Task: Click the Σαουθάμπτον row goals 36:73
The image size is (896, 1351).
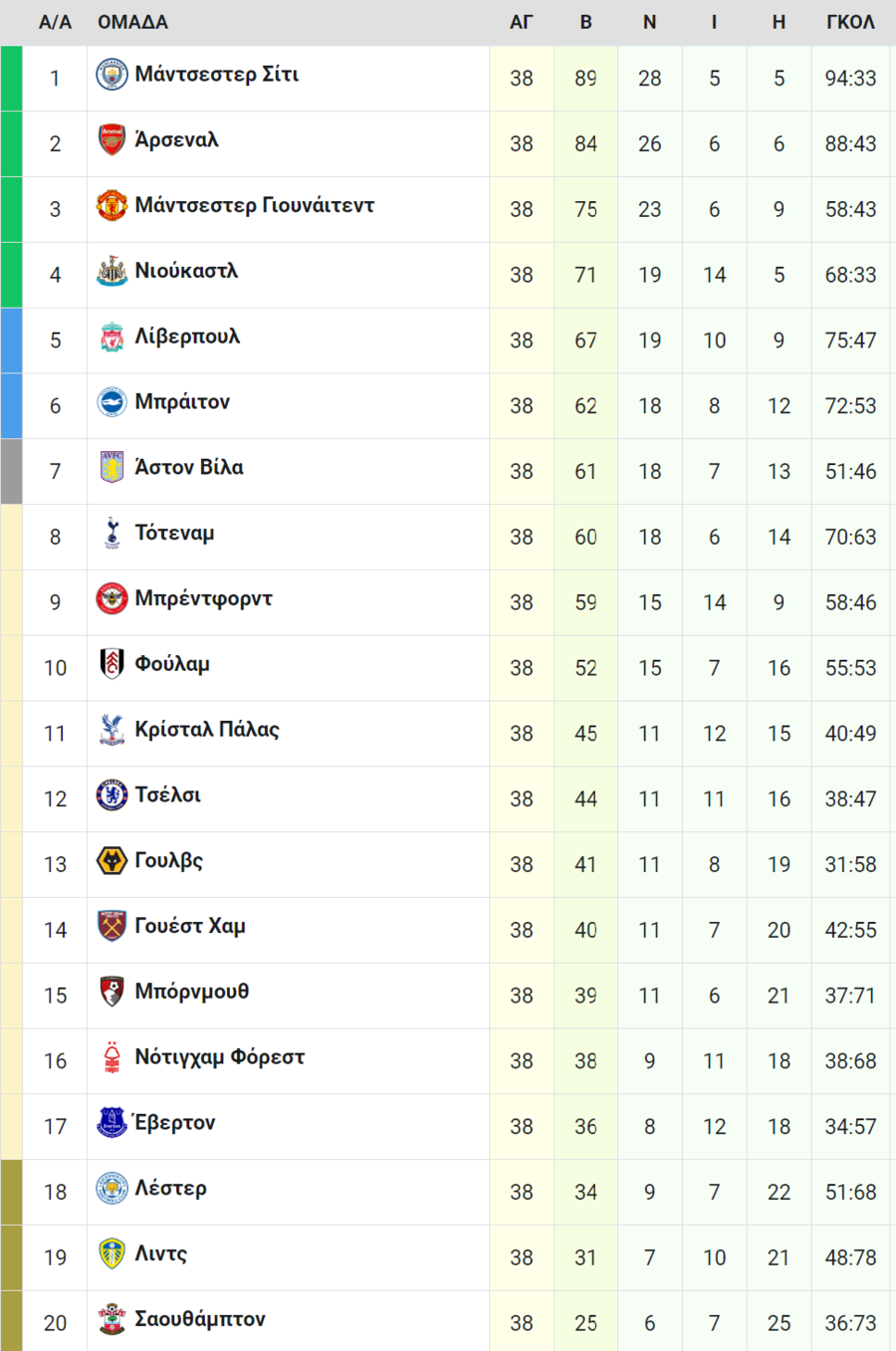Action: click(850, 1323)
